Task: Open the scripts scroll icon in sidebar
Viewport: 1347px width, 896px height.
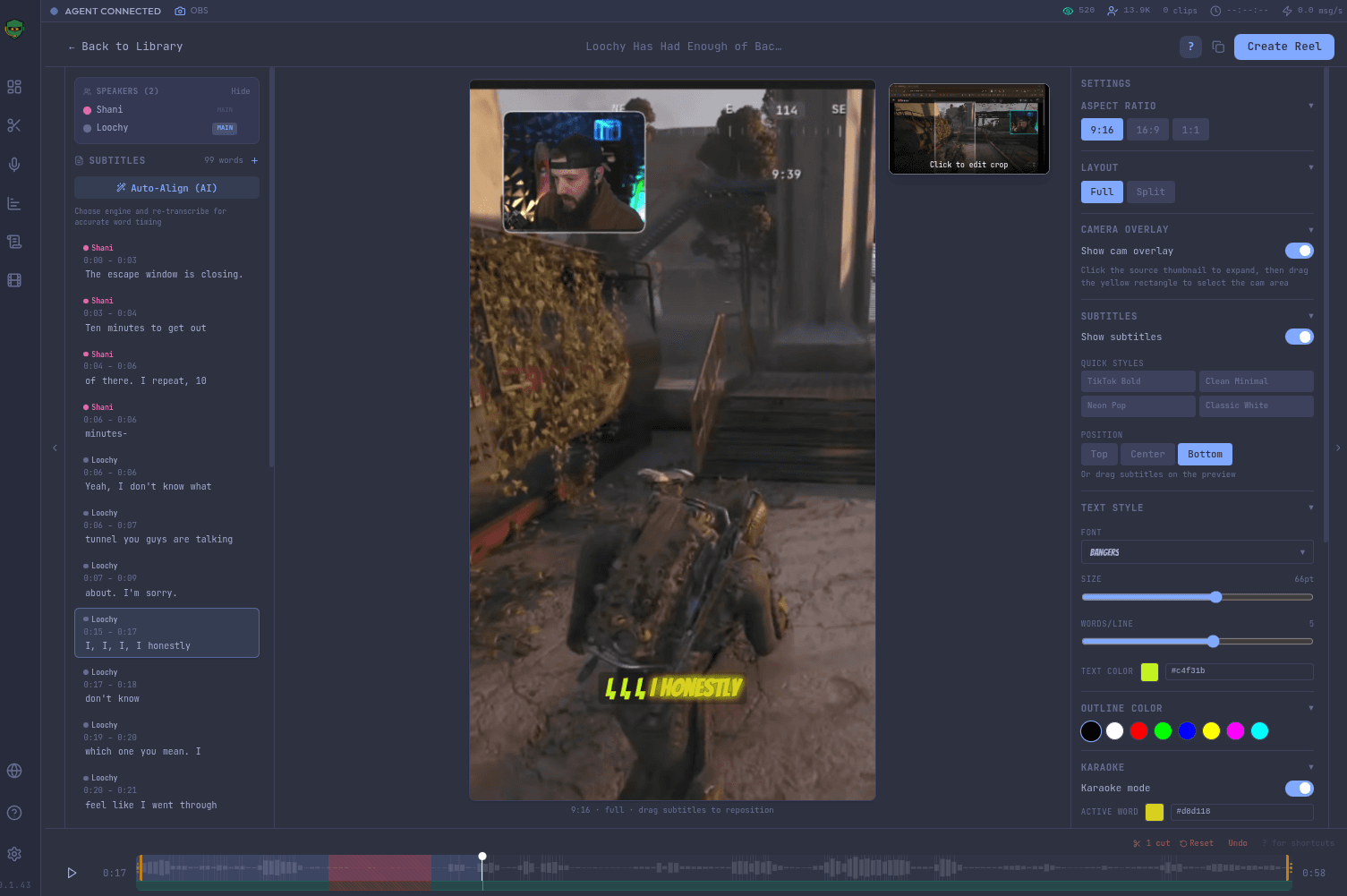Action: point(14,242)
